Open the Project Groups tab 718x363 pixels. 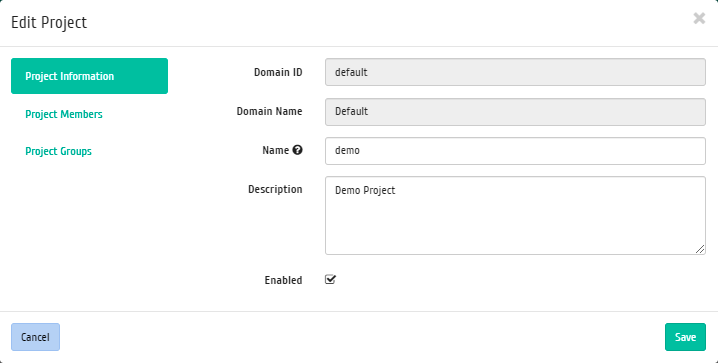click(58, 151)
